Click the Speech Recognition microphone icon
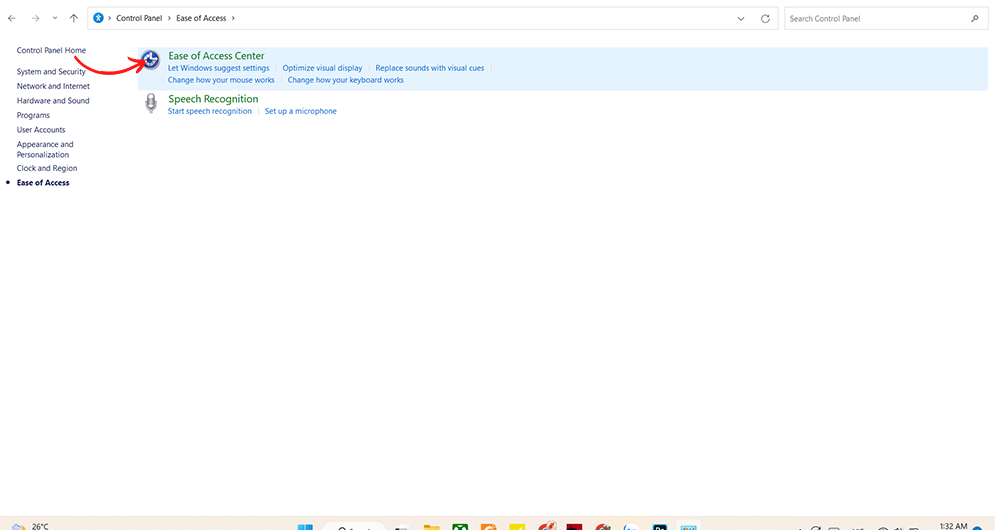This screenshot has width=1000, height=530. (x=151, y=103)
